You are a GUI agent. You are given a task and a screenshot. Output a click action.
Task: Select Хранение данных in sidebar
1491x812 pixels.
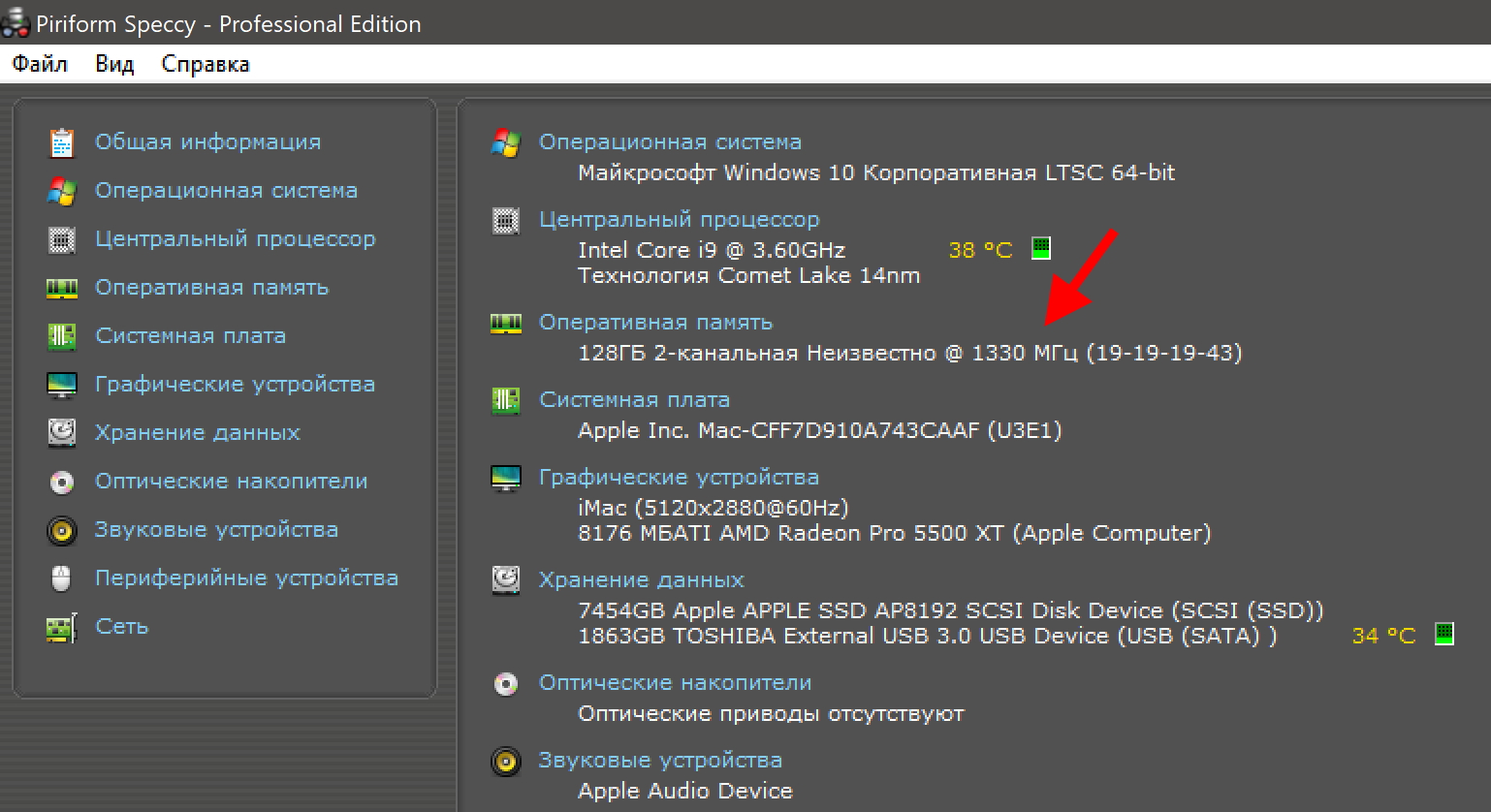pos(197,433)
